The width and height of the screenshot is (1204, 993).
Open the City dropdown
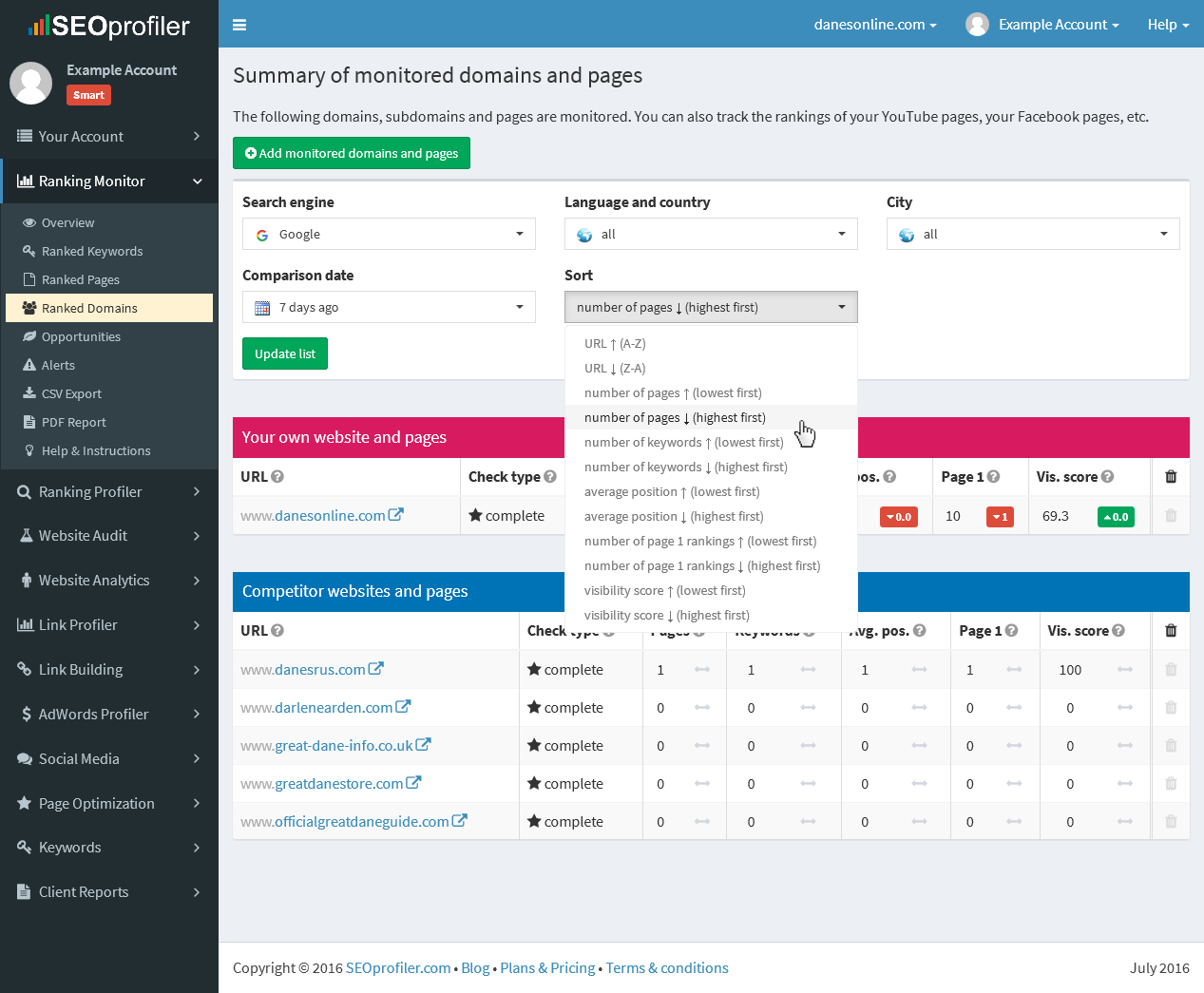(1033, 234)
